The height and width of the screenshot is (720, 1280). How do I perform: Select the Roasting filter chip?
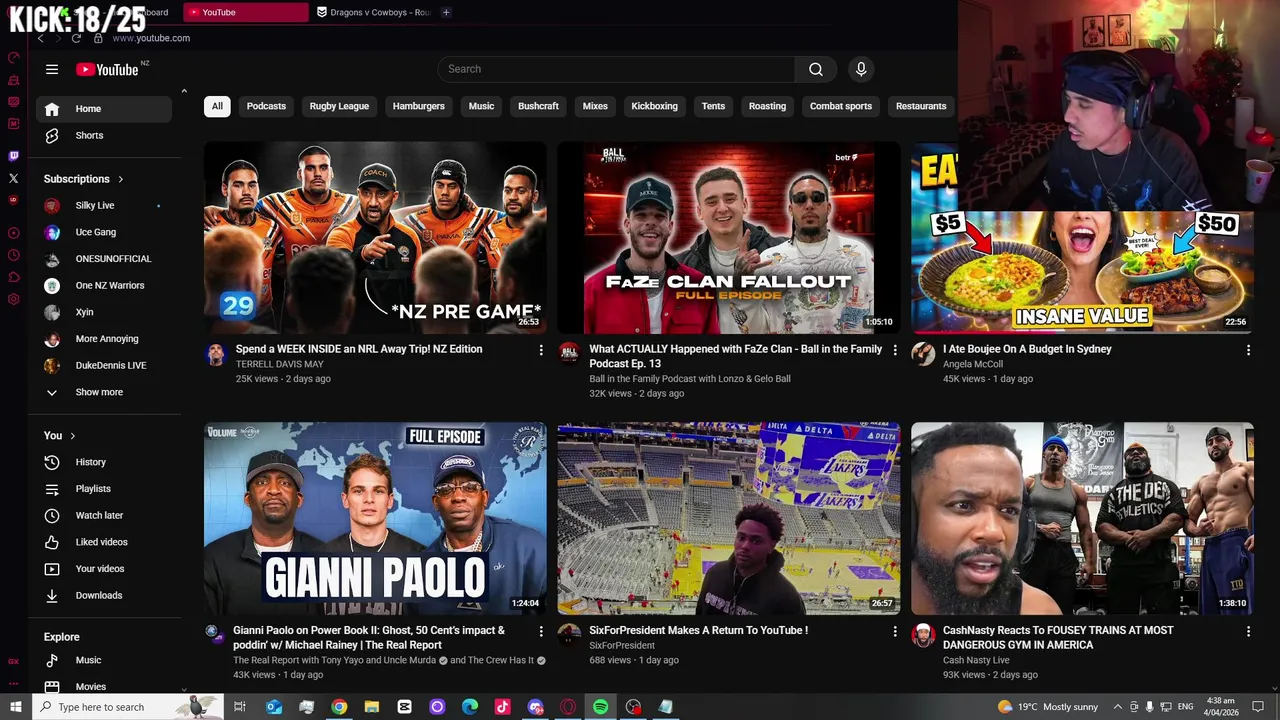coord(767,106)
